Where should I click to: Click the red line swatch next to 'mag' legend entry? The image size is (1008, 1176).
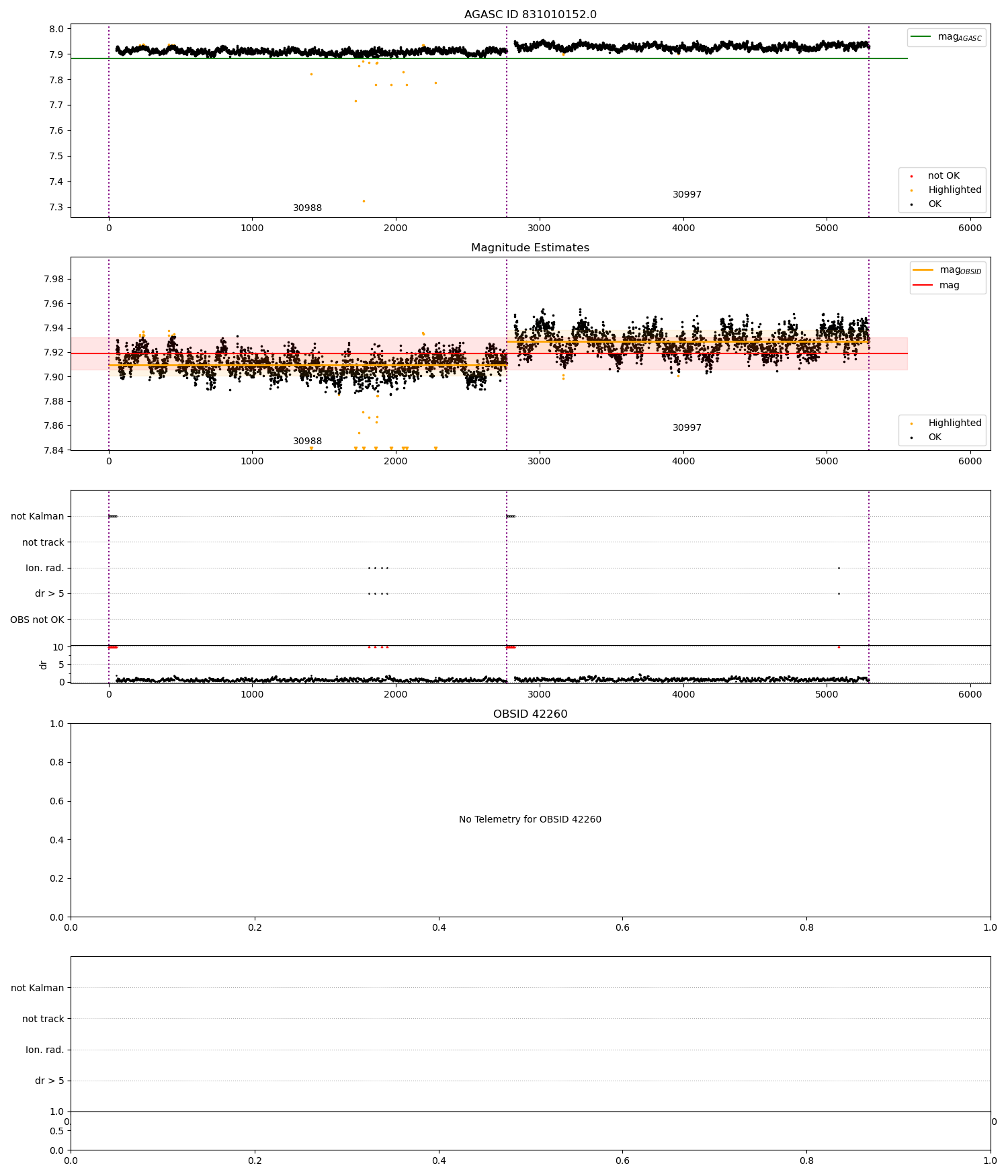coord(923,286)
